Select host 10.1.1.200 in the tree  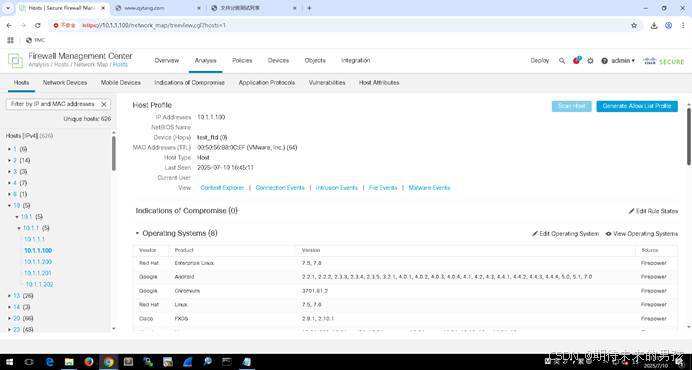coord(38,262)
